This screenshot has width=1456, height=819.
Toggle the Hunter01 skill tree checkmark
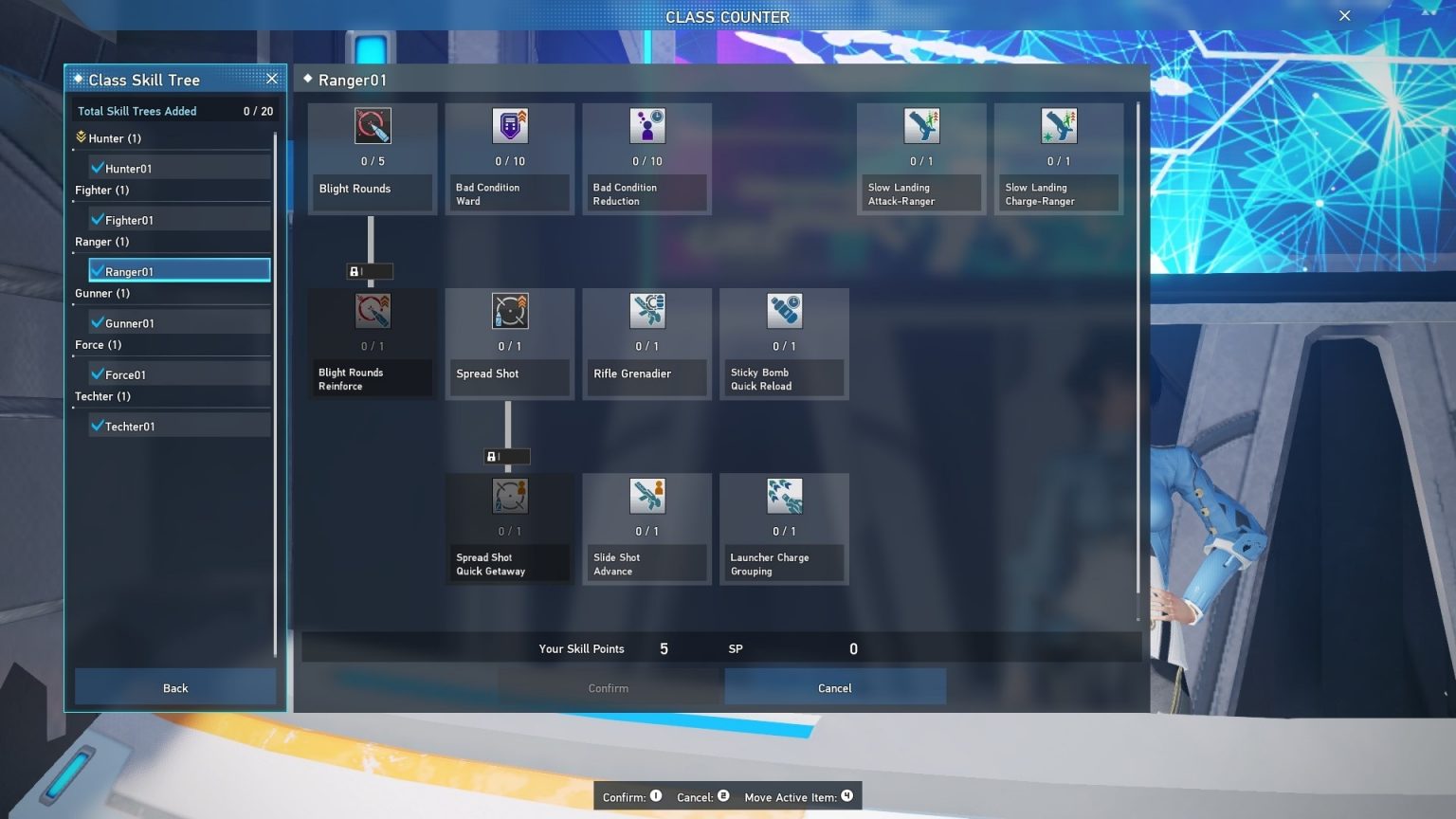coord(98,168)
